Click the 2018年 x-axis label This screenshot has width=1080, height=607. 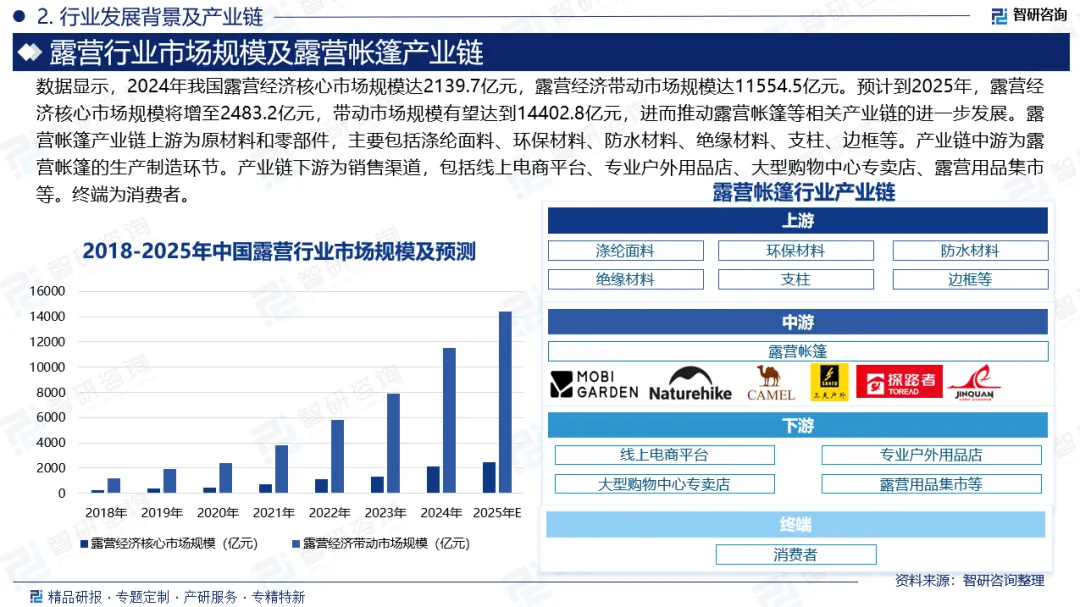point(106,513)
